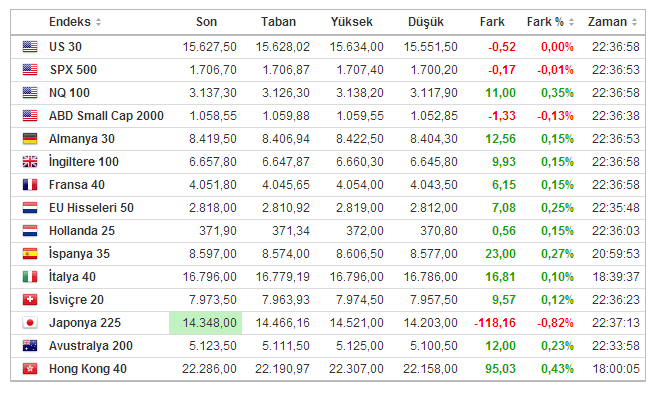
Task: Open the SPX 500 index link
Action: 73,70
